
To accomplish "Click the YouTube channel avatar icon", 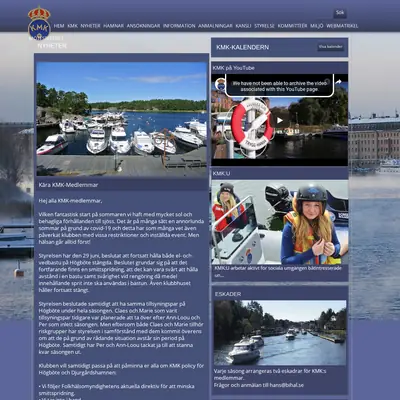I will click(220, 84).
